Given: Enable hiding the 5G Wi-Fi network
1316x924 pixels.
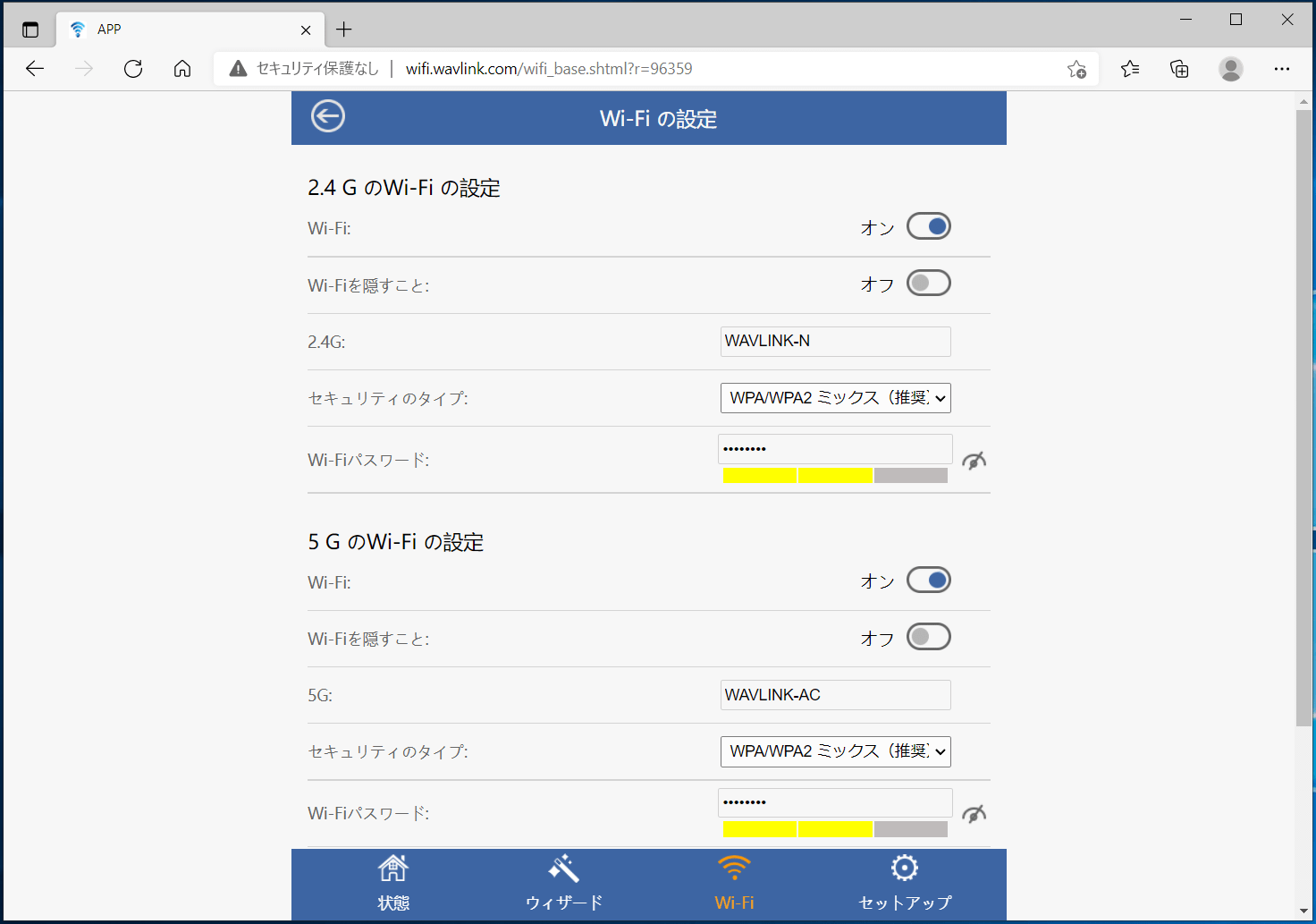Looking at the screenshot, I should point(929,637).
